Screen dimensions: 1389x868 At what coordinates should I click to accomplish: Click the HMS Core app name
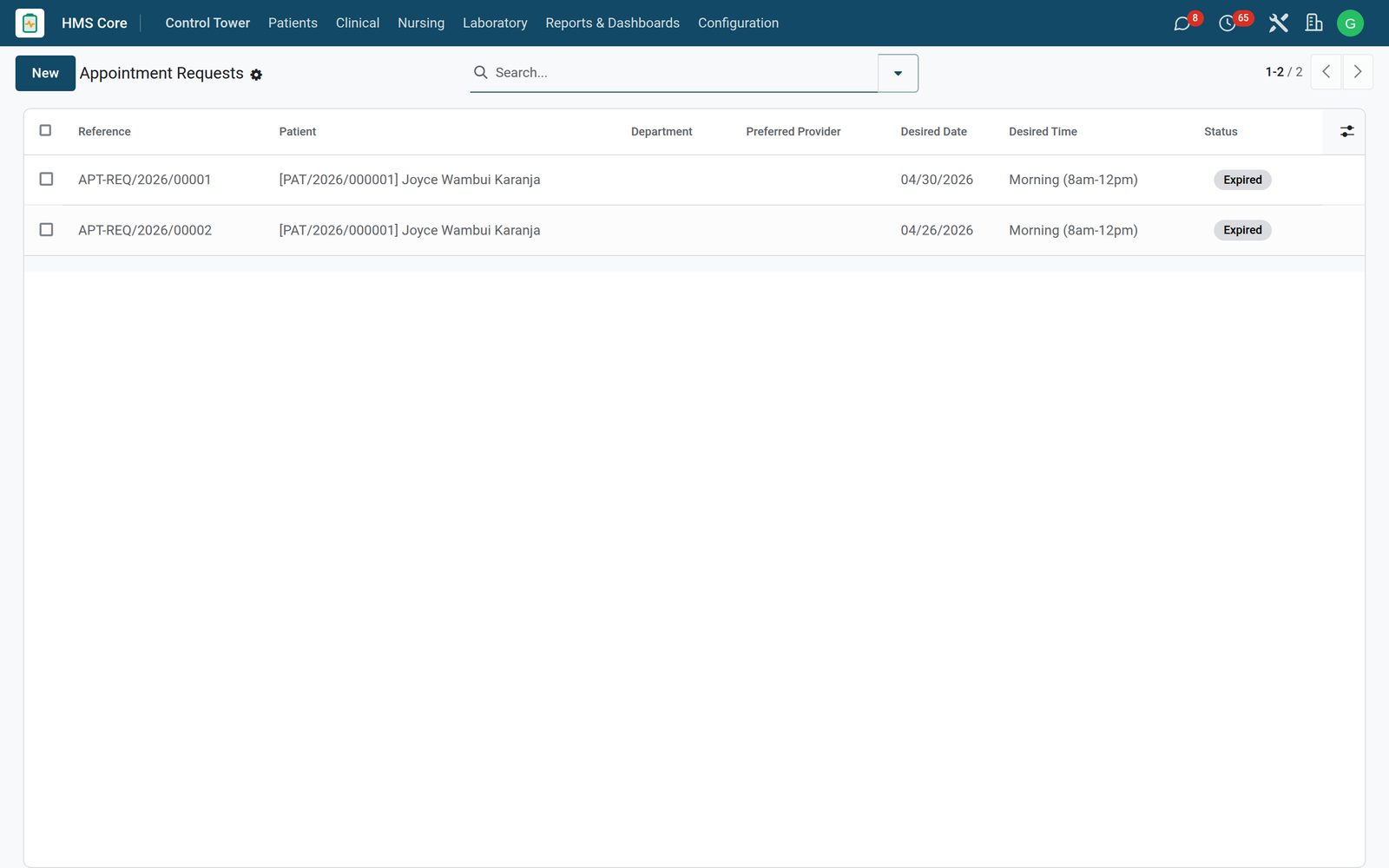tap(95, 23)
